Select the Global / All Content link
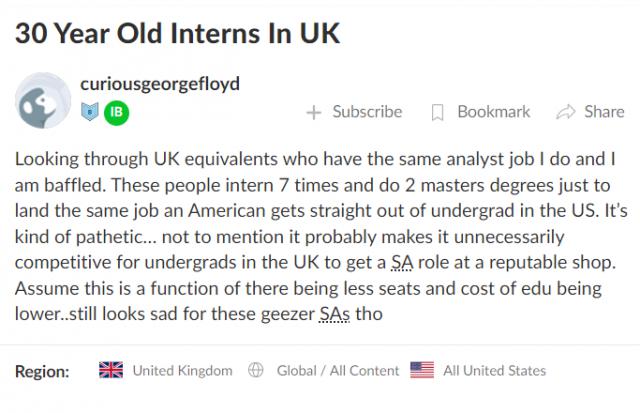The image size is (640, 413). [x=337, y=370]
